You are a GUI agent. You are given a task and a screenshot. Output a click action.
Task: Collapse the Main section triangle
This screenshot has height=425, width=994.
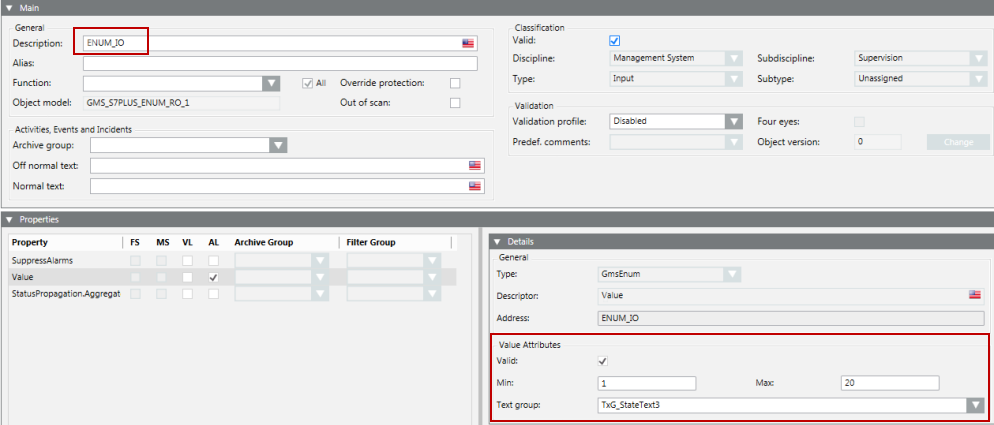[x=8, y=7]
